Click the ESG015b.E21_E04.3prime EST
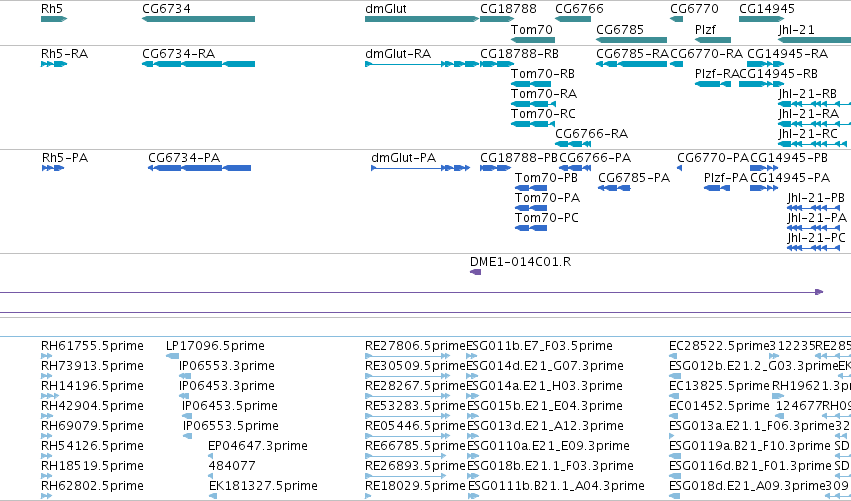This screenshot has height=501, width=851. (471, 416)
